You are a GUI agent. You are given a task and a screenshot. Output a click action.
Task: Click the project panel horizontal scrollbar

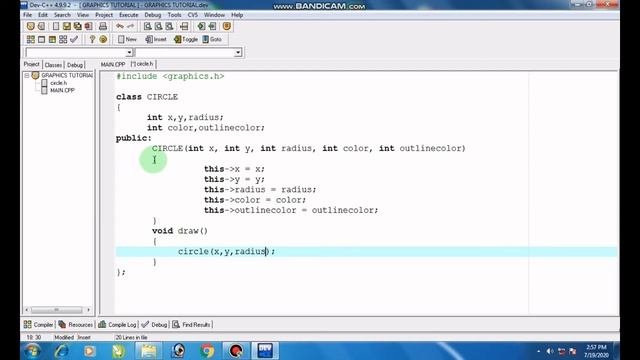(x=57, y=310)
